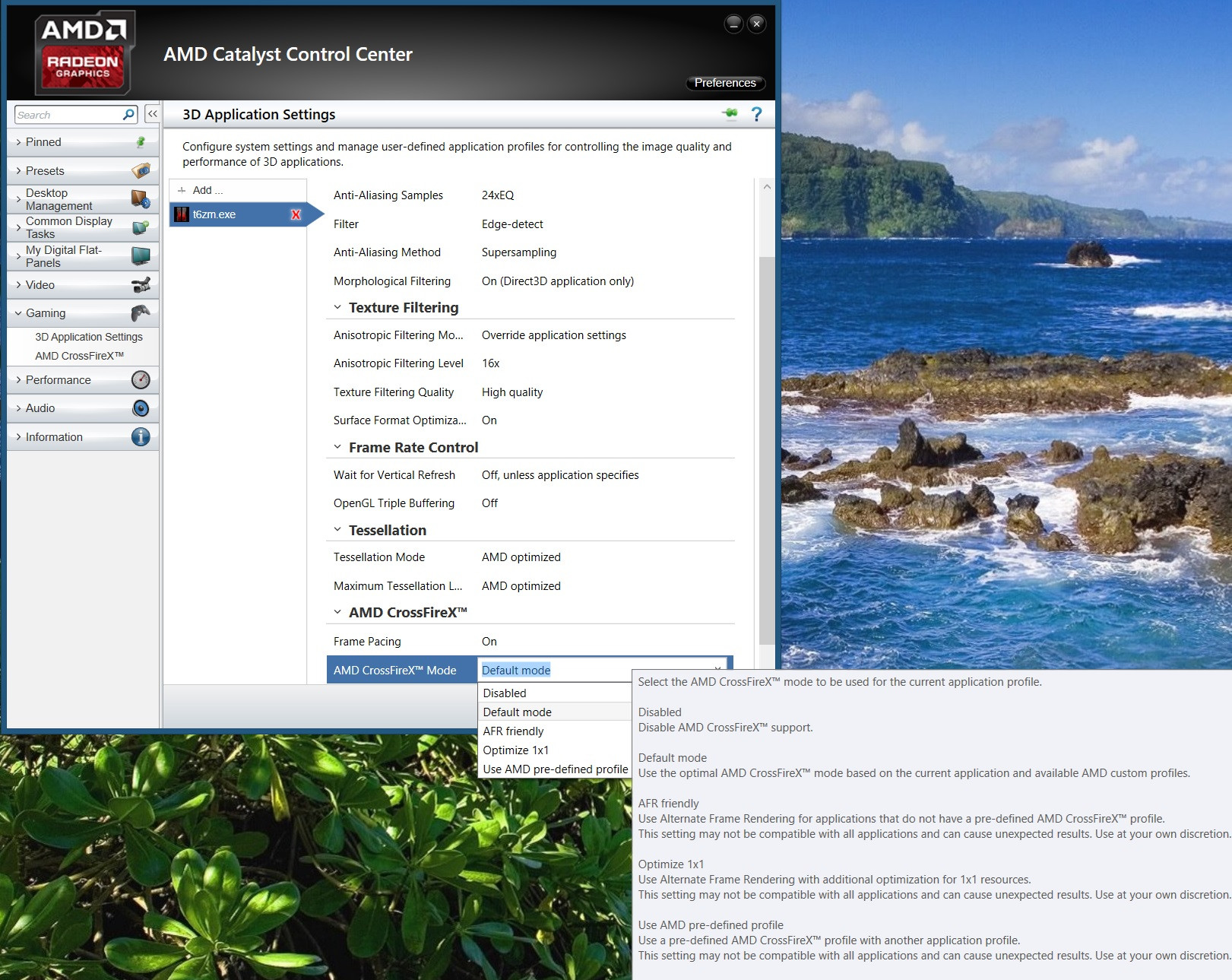Select the t6zm.exe profile
1232x980 pixels.
(x=239, y=214)
